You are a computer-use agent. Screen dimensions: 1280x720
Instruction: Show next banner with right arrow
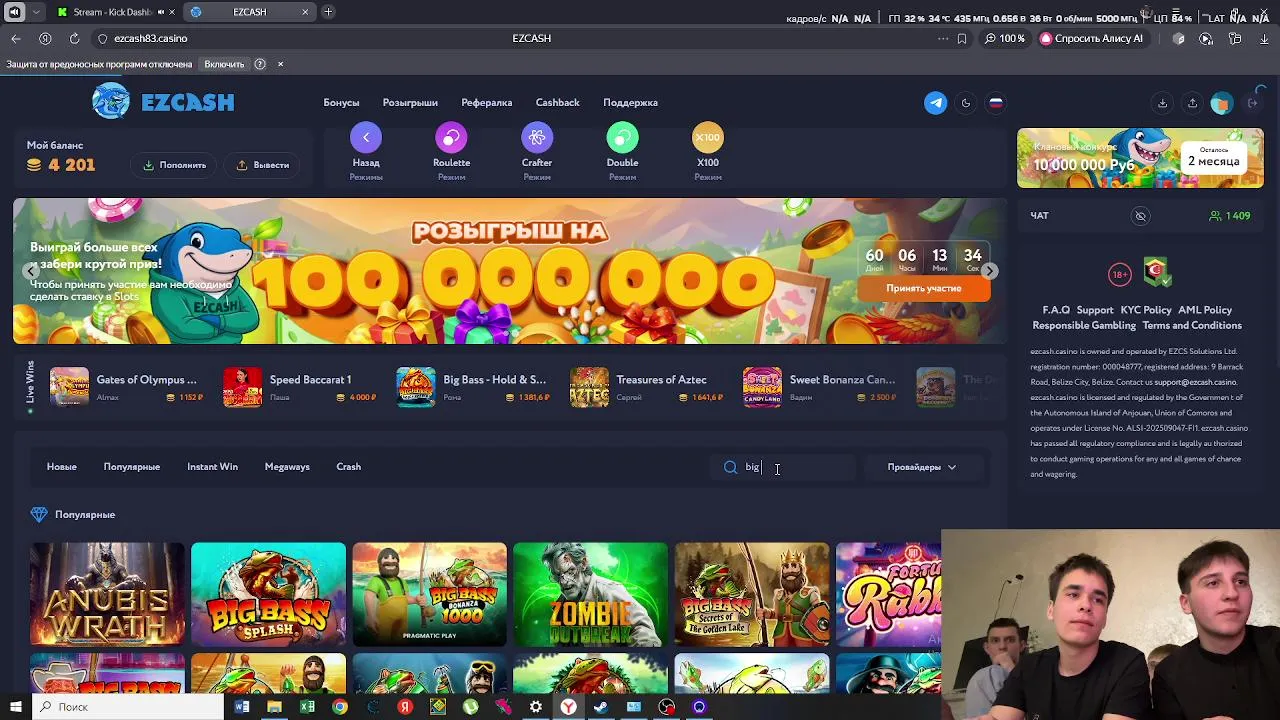point(989,271)
